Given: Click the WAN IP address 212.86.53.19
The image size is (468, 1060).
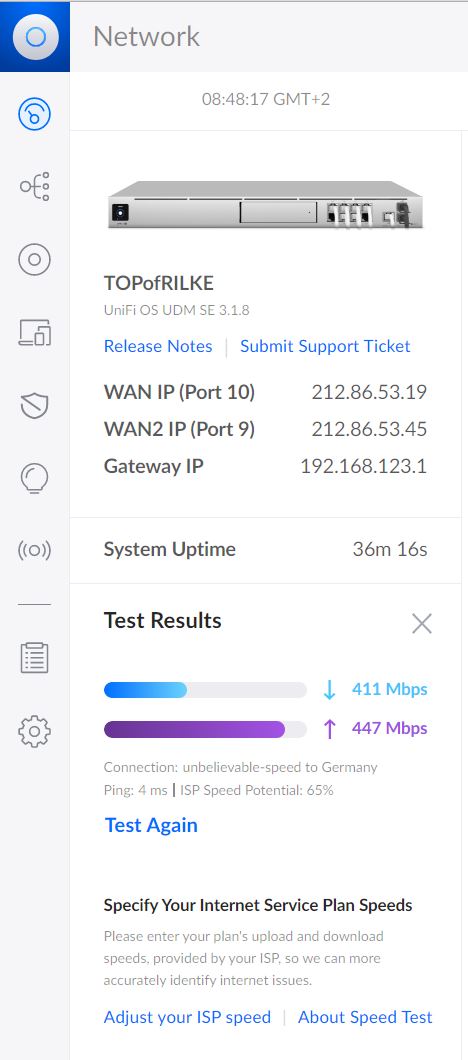Looking at the screenshot, I should click(x=369, y=392).
